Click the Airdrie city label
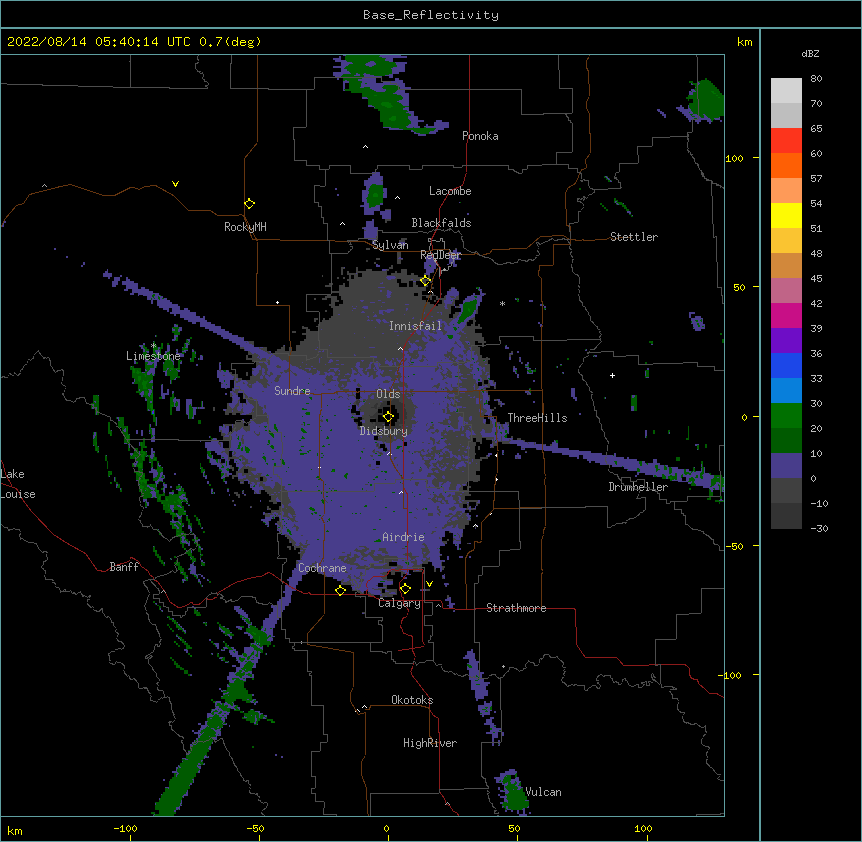The image size is (862, 842). [403, 536]
